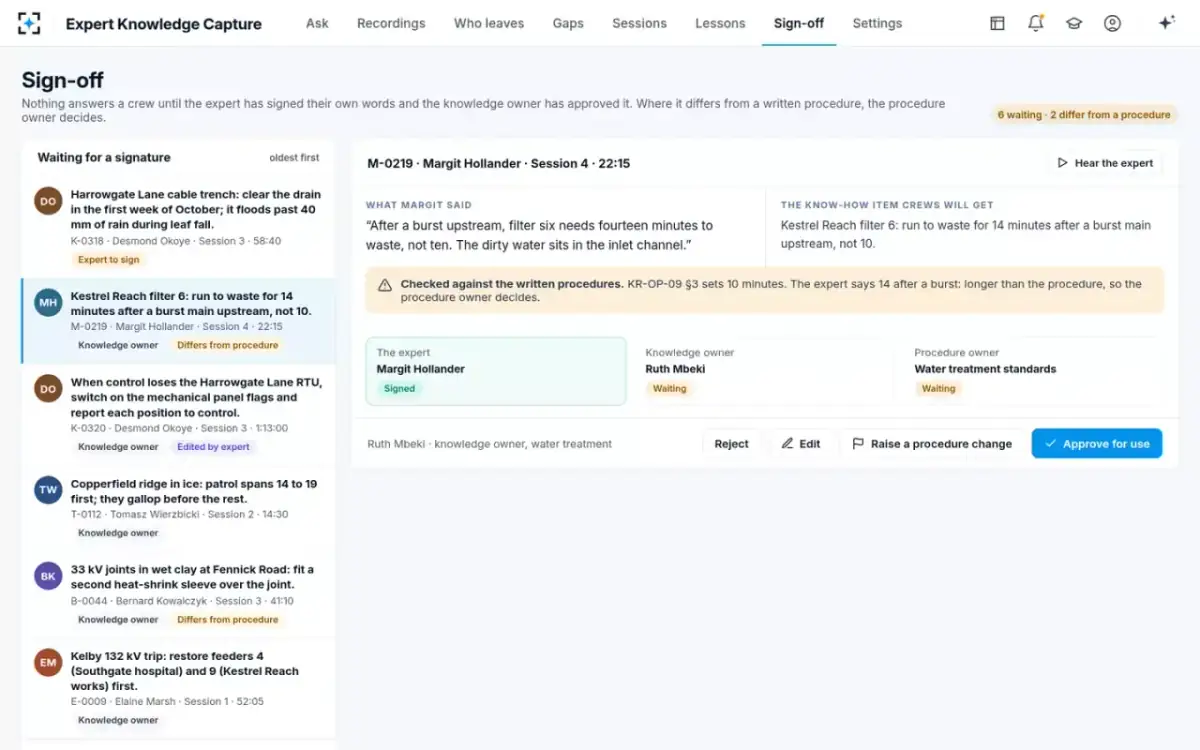This screenshot has height=750, width=1200.
Task: Click the Reject button
Action: pyautogui.click(x=731, y=444)
